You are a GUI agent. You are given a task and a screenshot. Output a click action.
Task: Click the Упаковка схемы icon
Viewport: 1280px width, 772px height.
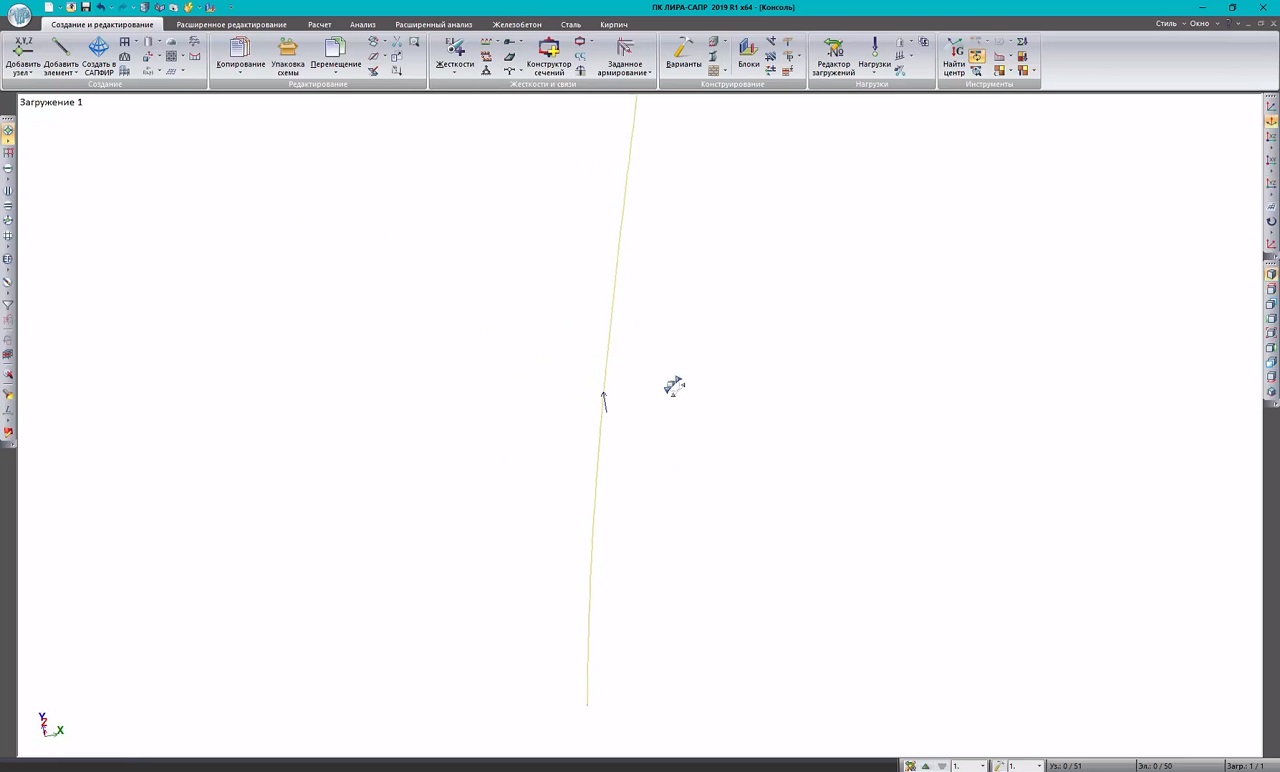[x=288, y=48]
